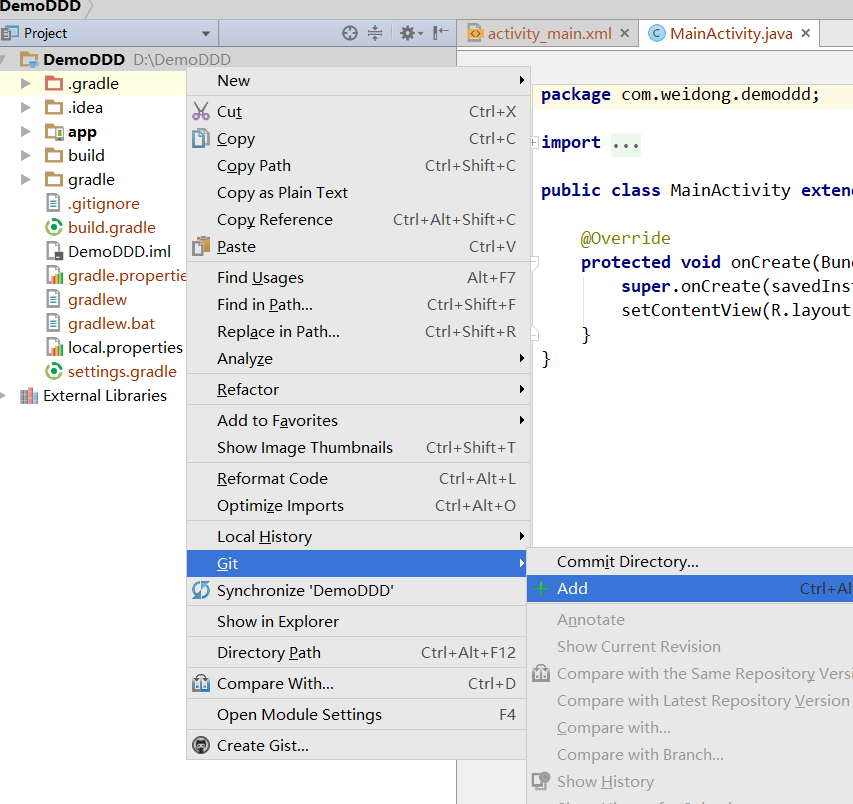Click the Synchronize refresh icon
Screen dimensions: 853x804
(201, 590)
